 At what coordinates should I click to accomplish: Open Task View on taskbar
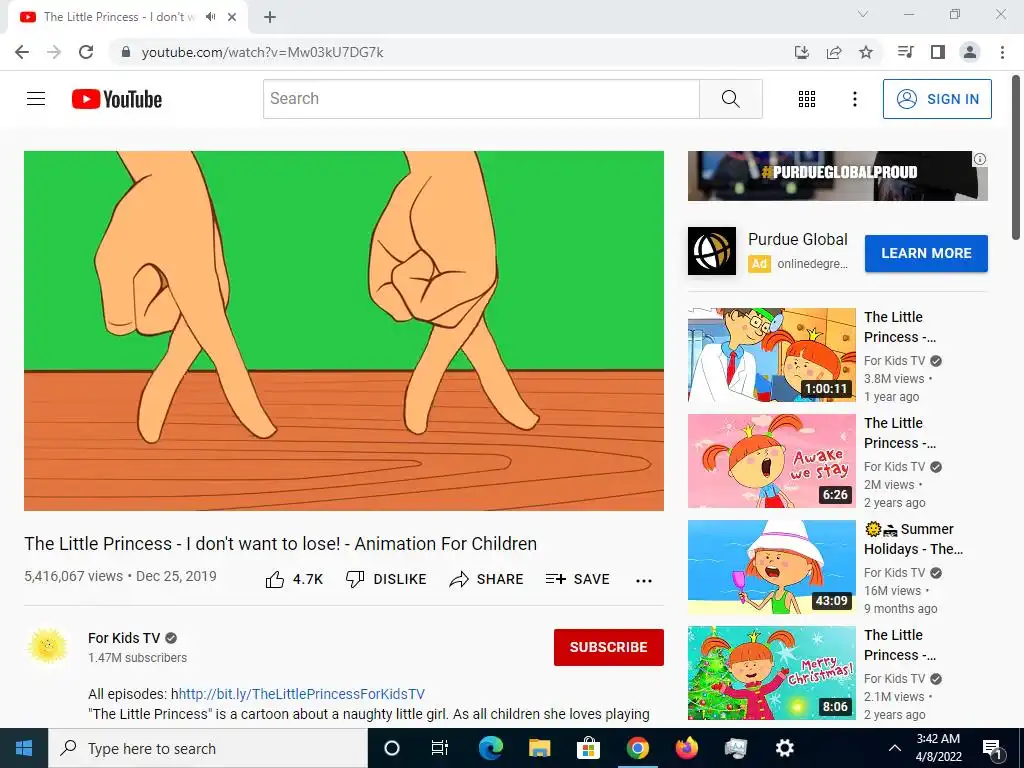[x=440, y=748]
